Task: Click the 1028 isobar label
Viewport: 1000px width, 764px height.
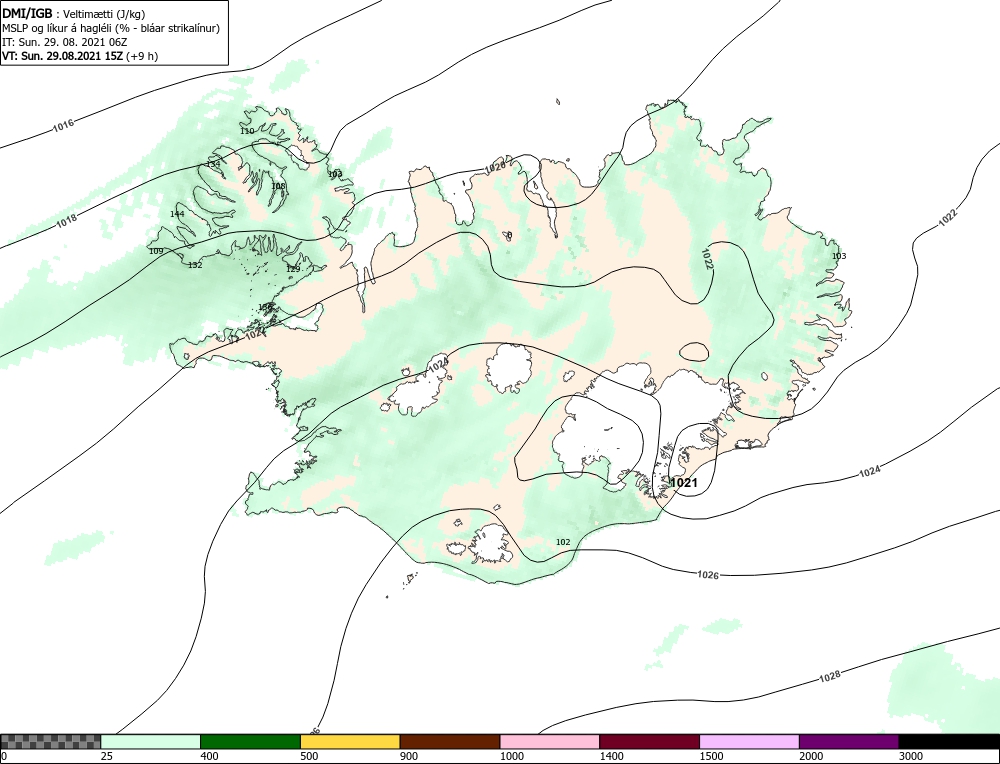Action: [x=829, y=676]
